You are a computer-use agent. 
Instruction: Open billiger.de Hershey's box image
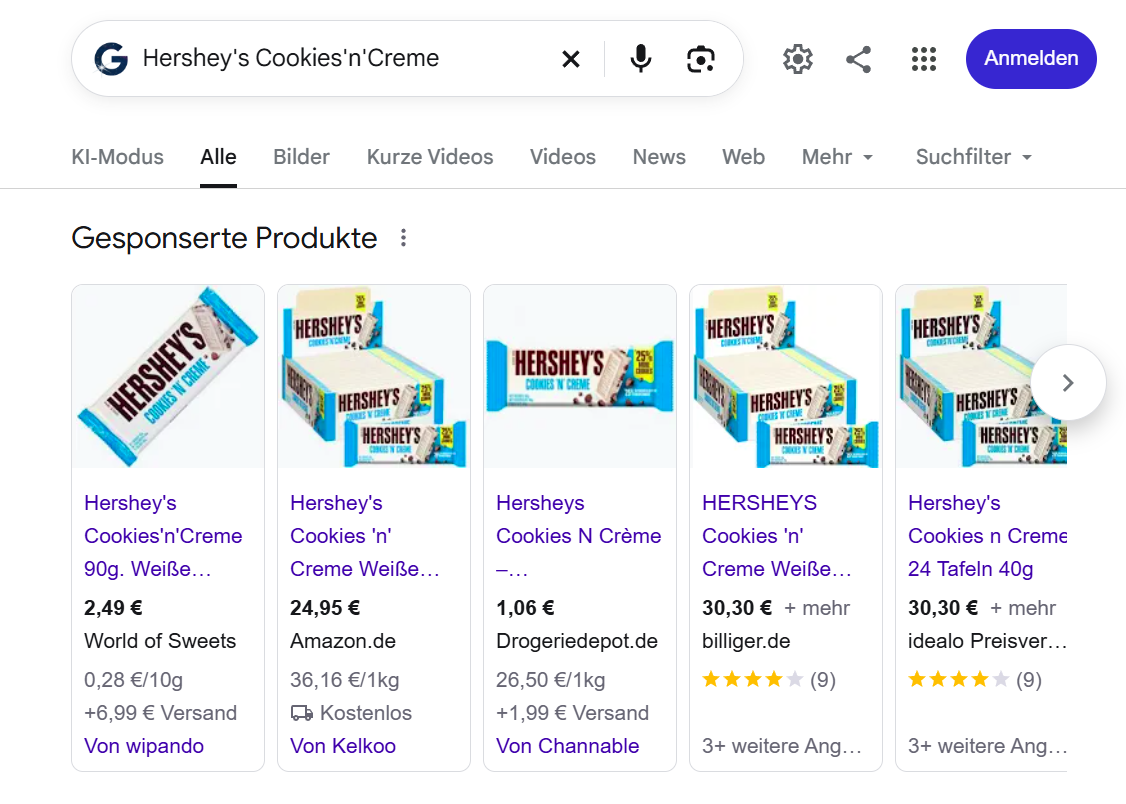[786, 377]
